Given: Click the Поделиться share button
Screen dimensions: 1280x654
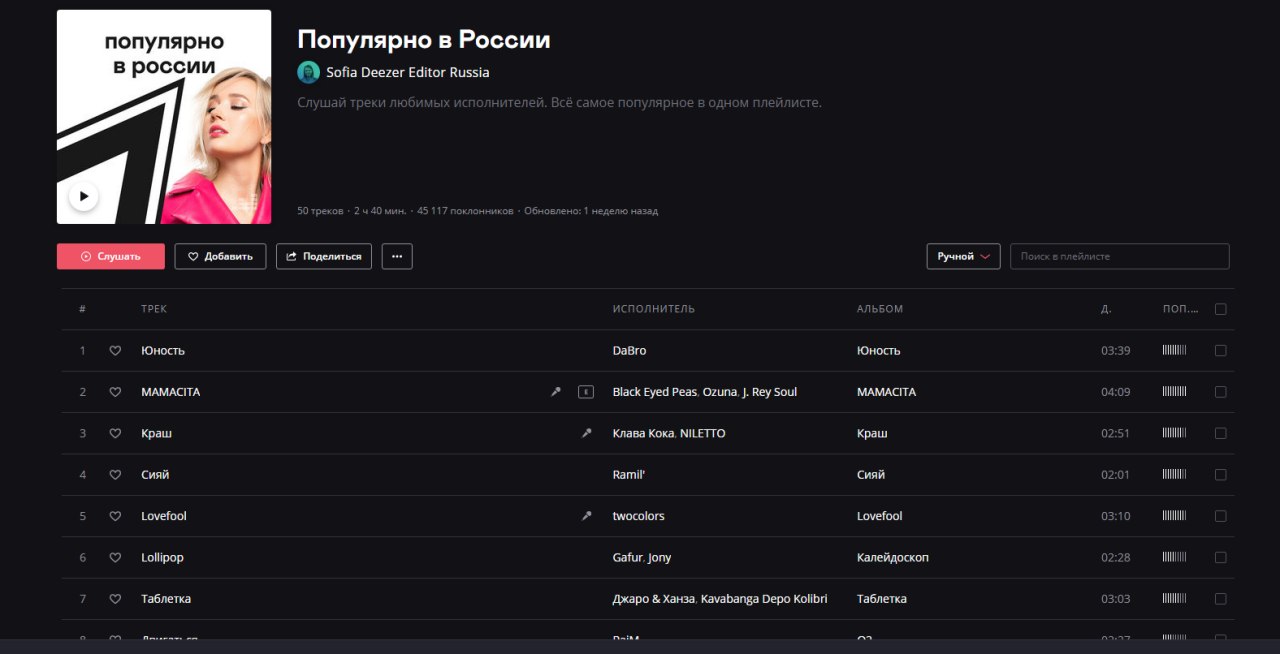Looking at the screenshot, I should pyautogui.click(x=324, y=257).
